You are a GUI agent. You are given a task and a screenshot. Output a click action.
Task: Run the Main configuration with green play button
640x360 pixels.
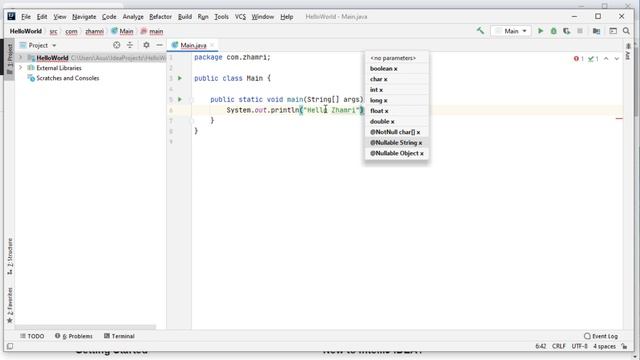[540, 31]
